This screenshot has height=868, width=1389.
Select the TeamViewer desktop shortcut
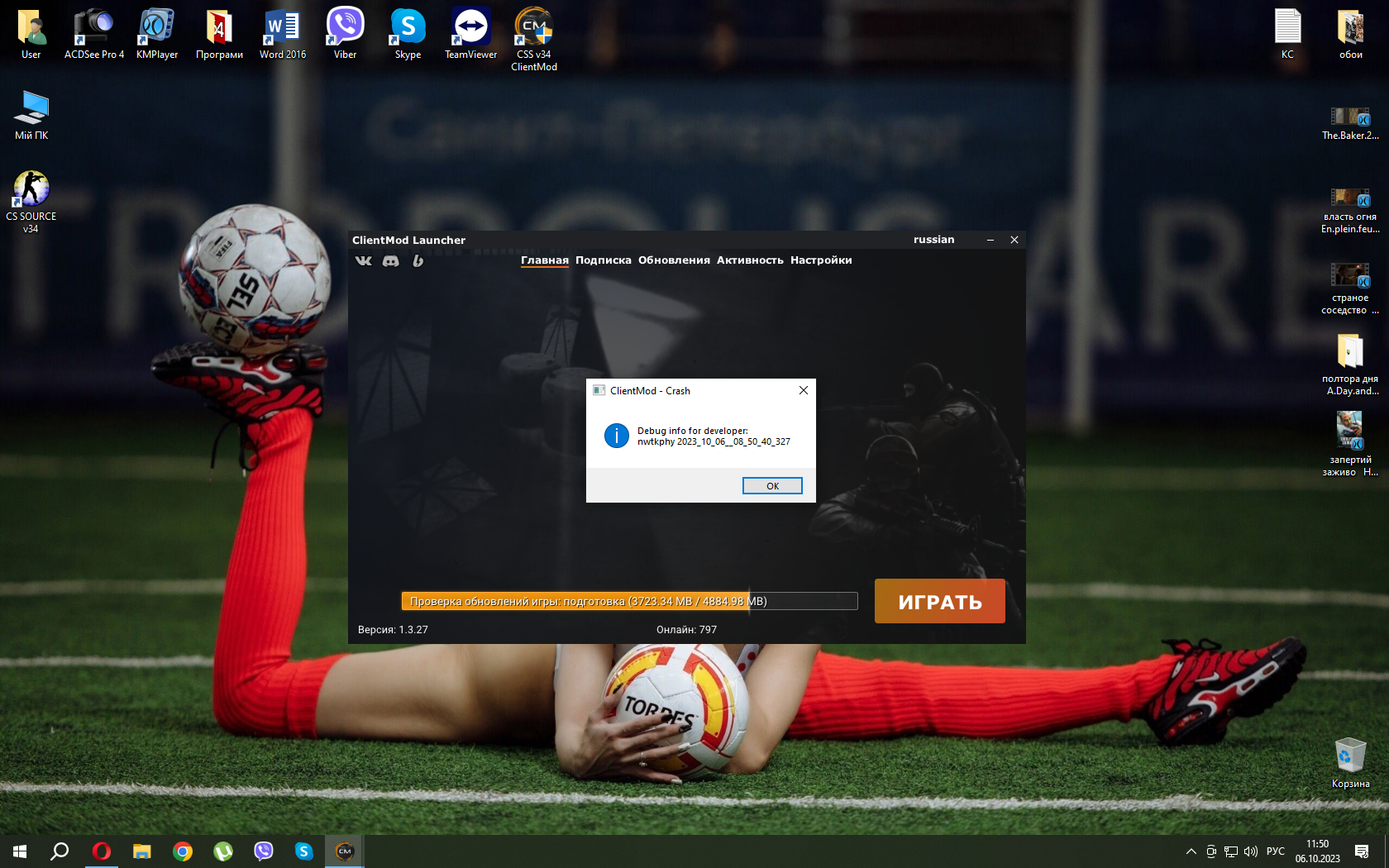(470, 34)
